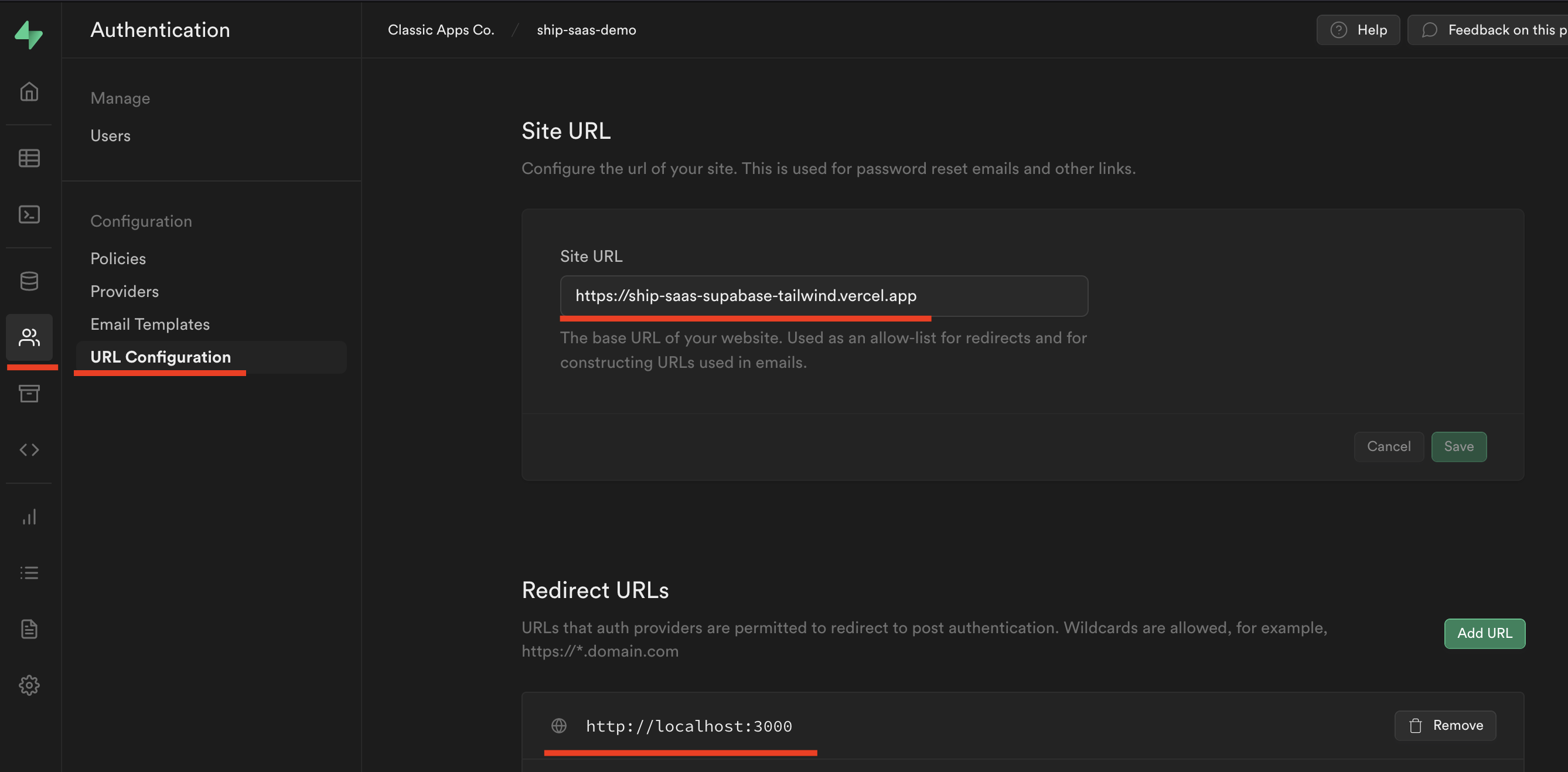Open the Database icon in sidebar

tap(29, 281)
